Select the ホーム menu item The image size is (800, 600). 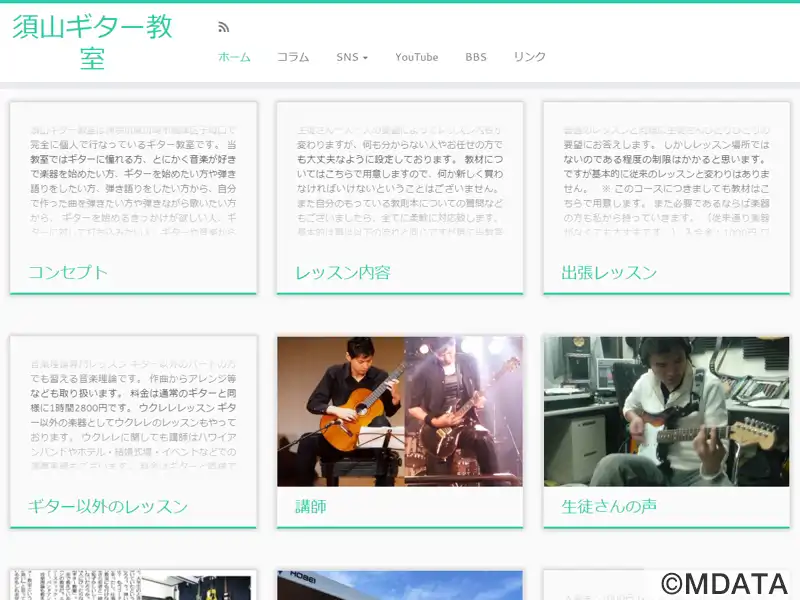tap(234, 57)
